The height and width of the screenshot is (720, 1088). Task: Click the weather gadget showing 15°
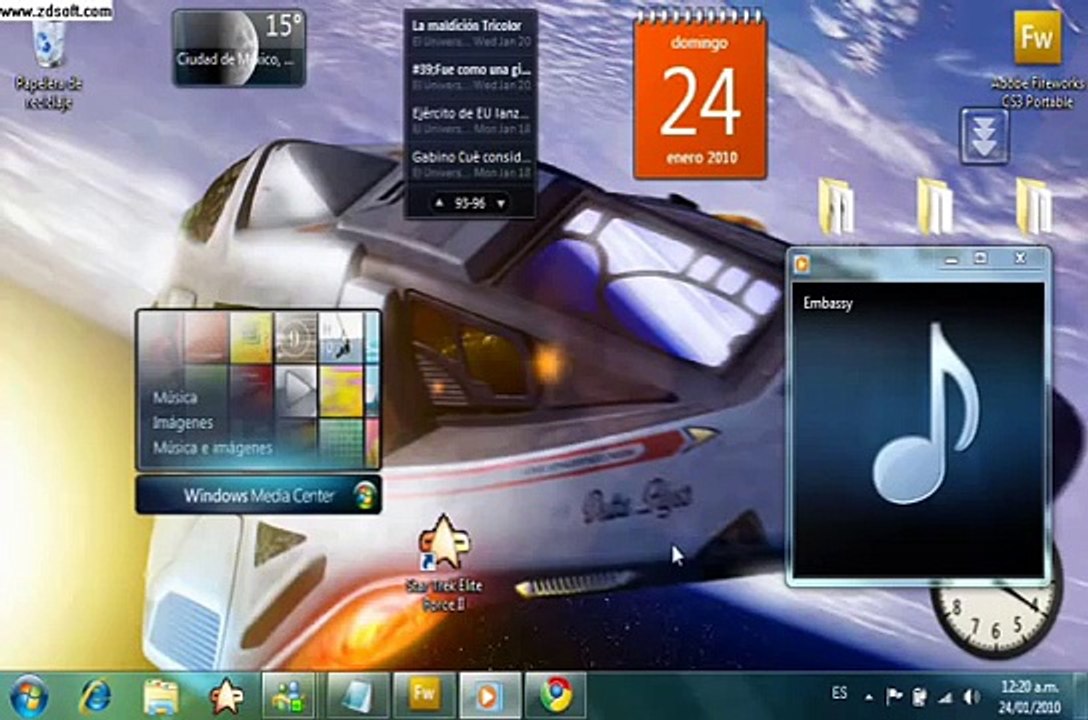pyautogui.click(x=239, y=48)
